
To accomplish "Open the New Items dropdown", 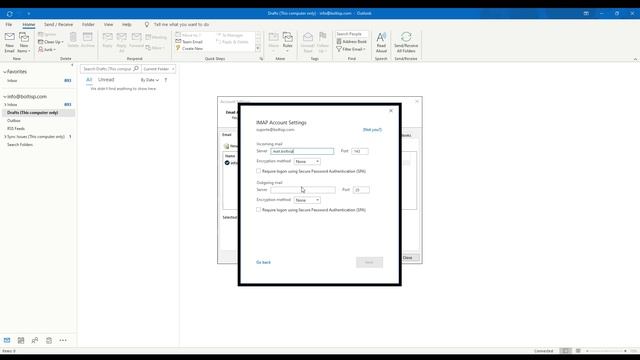I will click(24, 42).
